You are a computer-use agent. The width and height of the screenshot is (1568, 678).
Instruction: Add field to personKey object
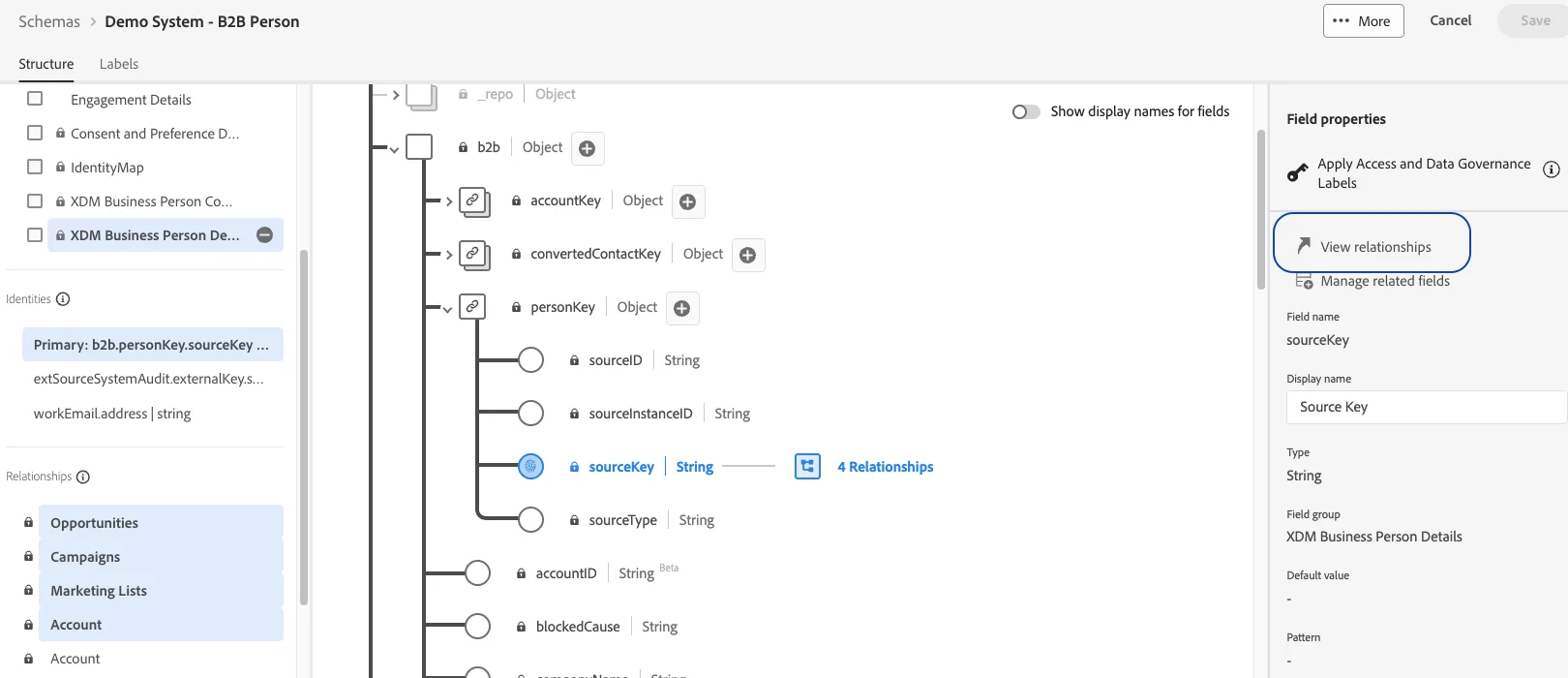point(681,308)
